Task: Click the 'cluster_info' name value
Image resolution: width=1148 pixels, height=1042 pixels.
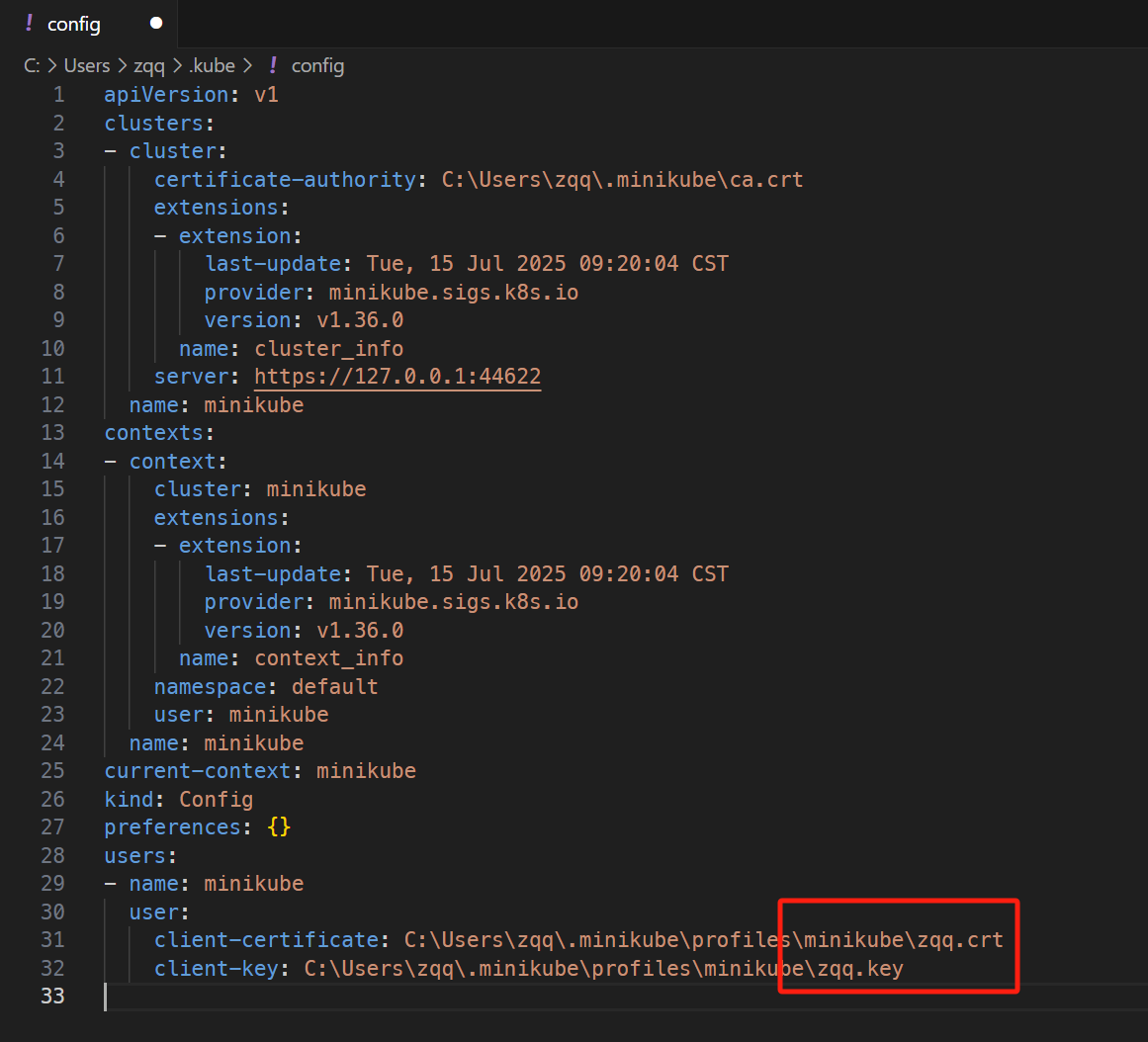Action: 328,349
